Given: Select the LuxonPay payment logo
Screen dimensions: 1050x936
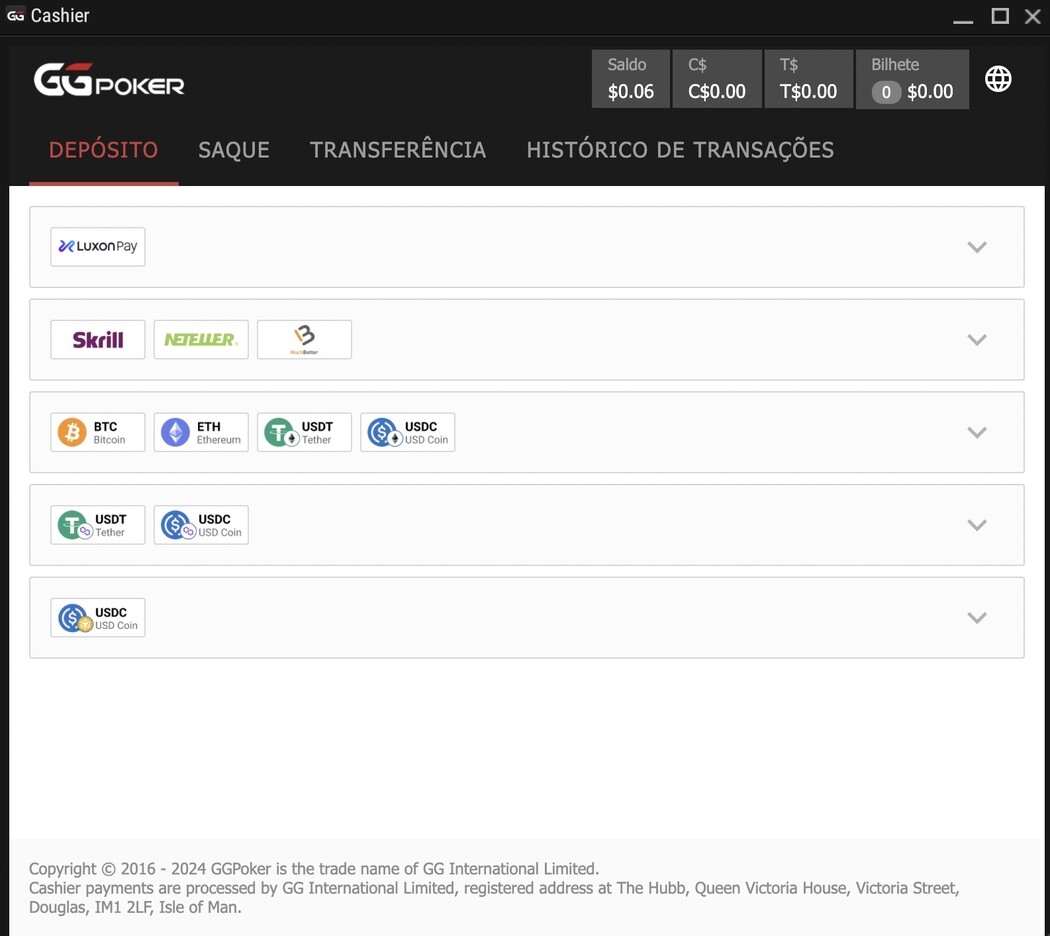Looking at the screenshot, I should pyautogui.click(x=98, y=247).
